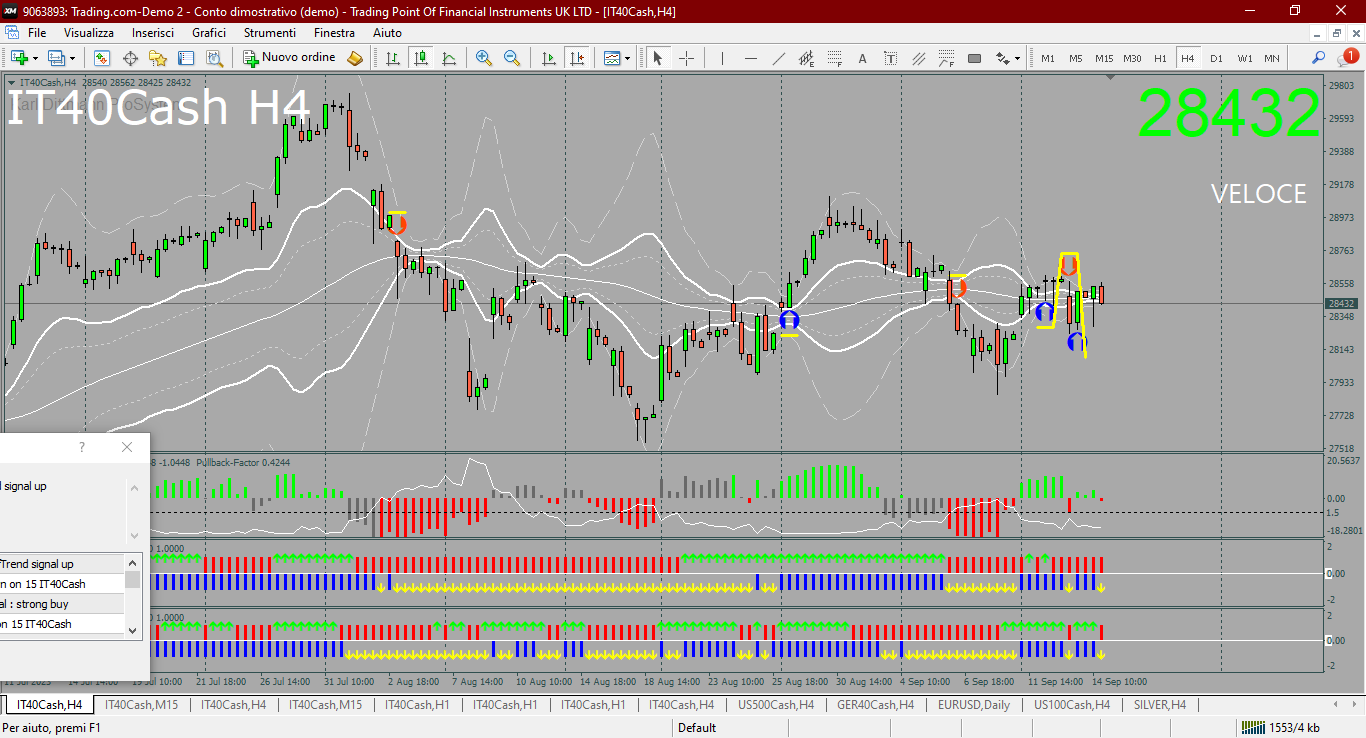
Task: Toggle chart auto scroll
Action: point(548,58)
